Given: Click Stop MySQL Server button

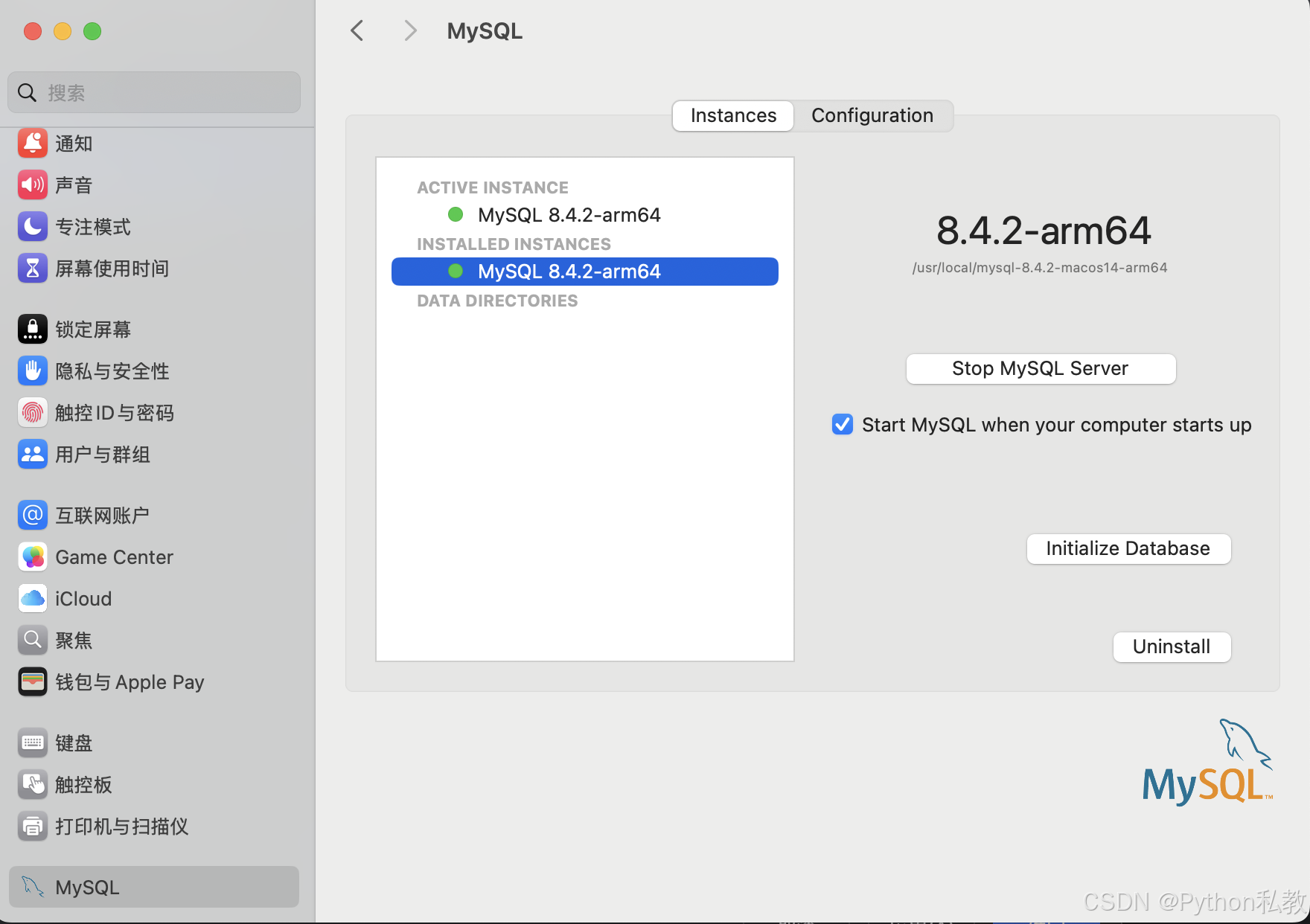Looking at the screenshot, I should click(x=1041, y=369).
